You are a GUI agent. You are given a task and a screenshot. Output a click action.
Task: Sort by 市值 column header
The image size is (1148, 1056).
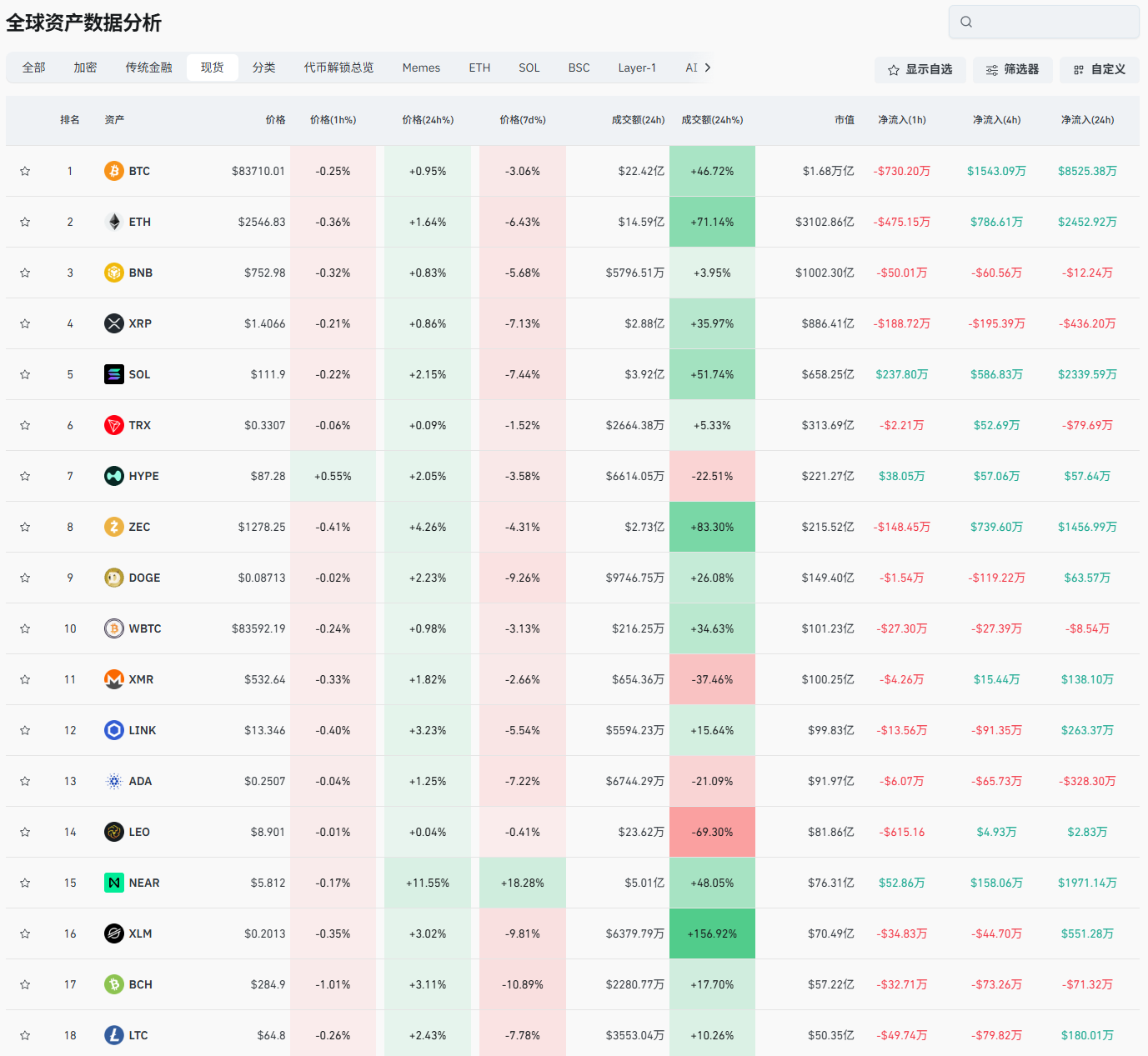pos(844,120)
